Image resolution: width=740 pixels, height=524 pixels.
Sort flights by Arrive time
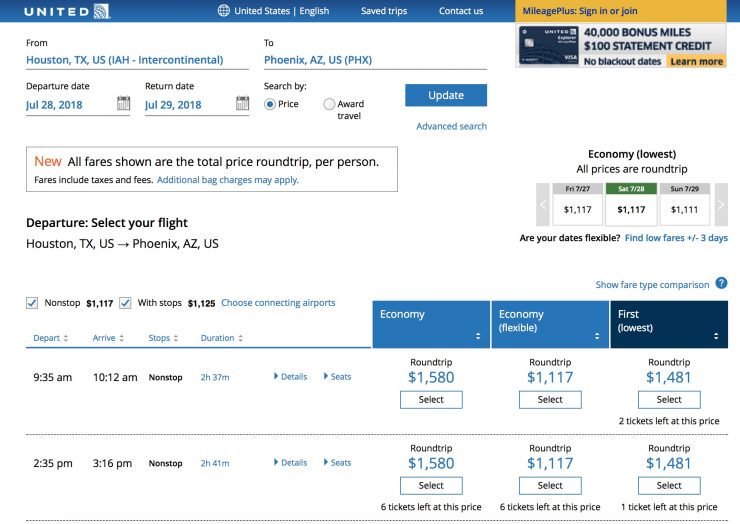[x=108, y=338]
